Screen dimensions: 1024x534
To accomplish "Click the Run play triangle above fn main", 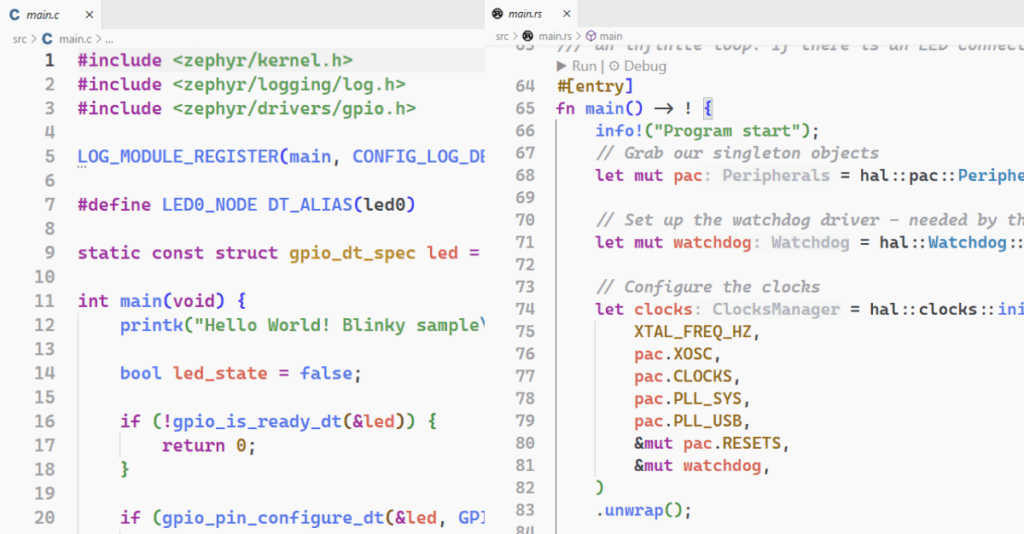I will point(562,66).
